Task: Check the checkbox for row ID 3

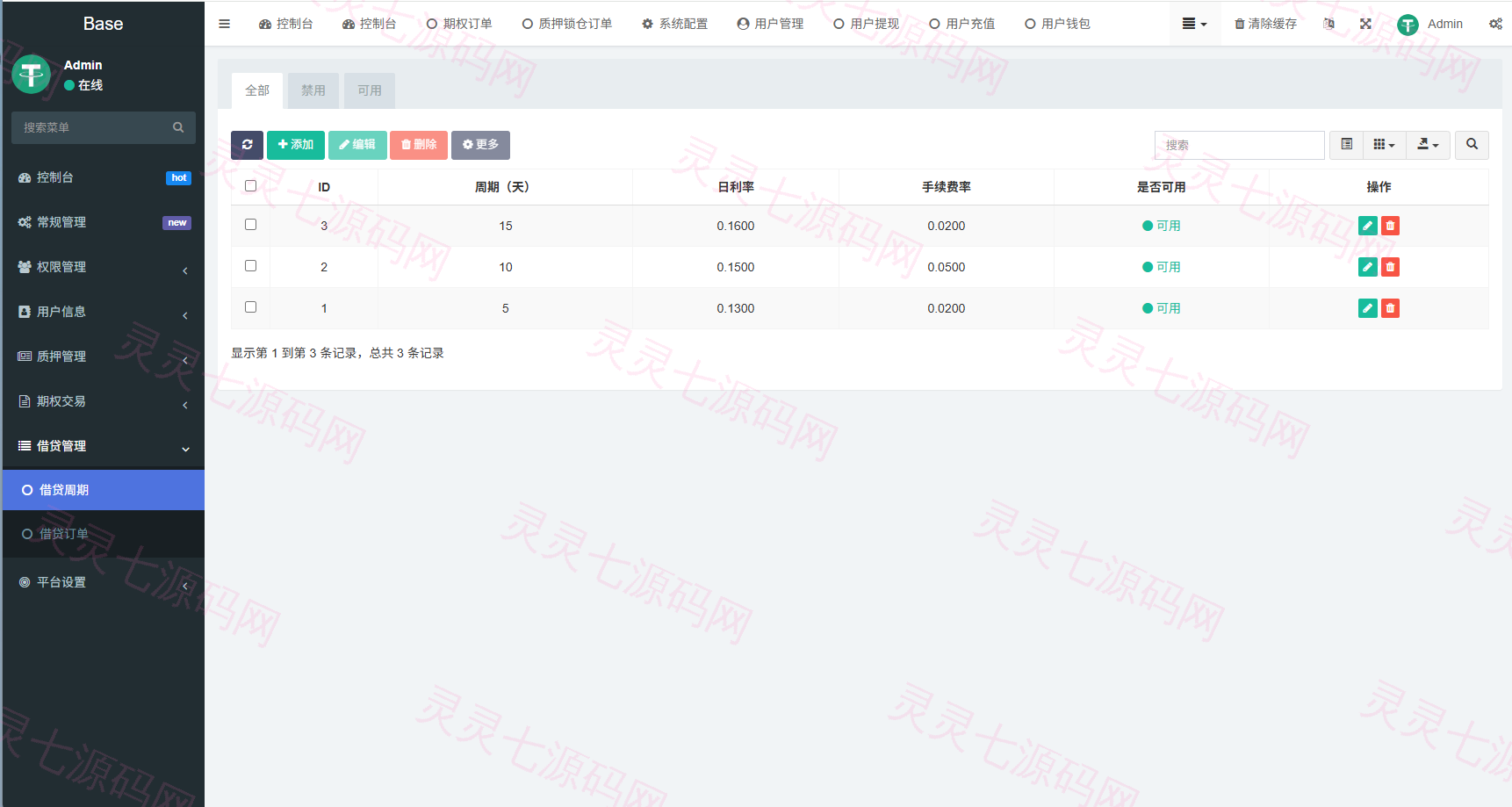Action: [250, 225]
